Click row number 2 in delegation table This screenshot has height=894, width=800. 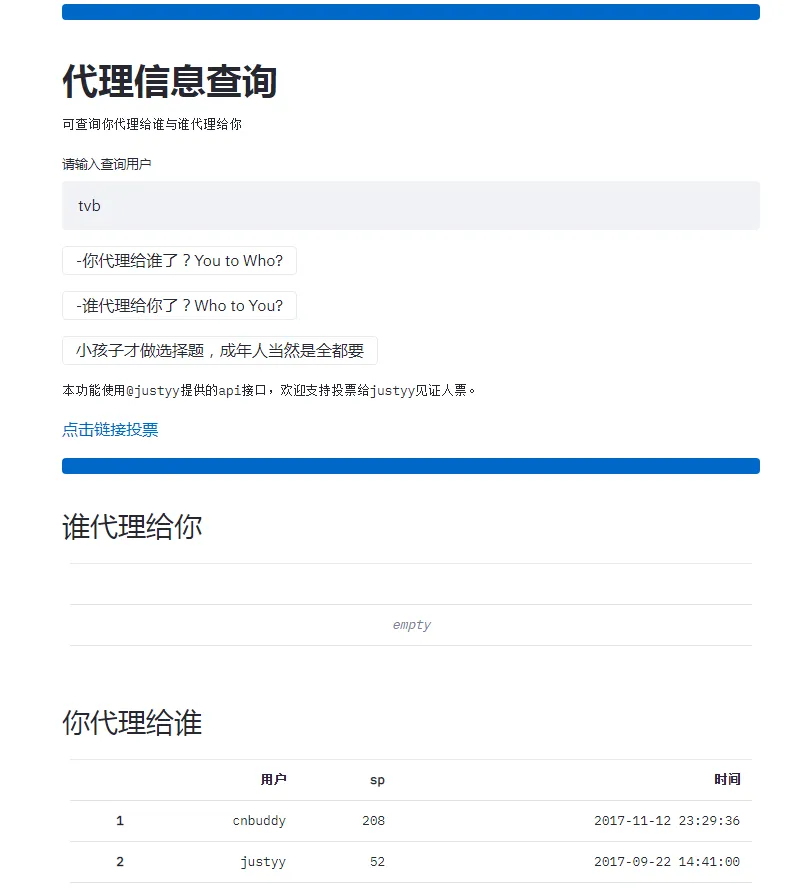[x=120, y=862]
